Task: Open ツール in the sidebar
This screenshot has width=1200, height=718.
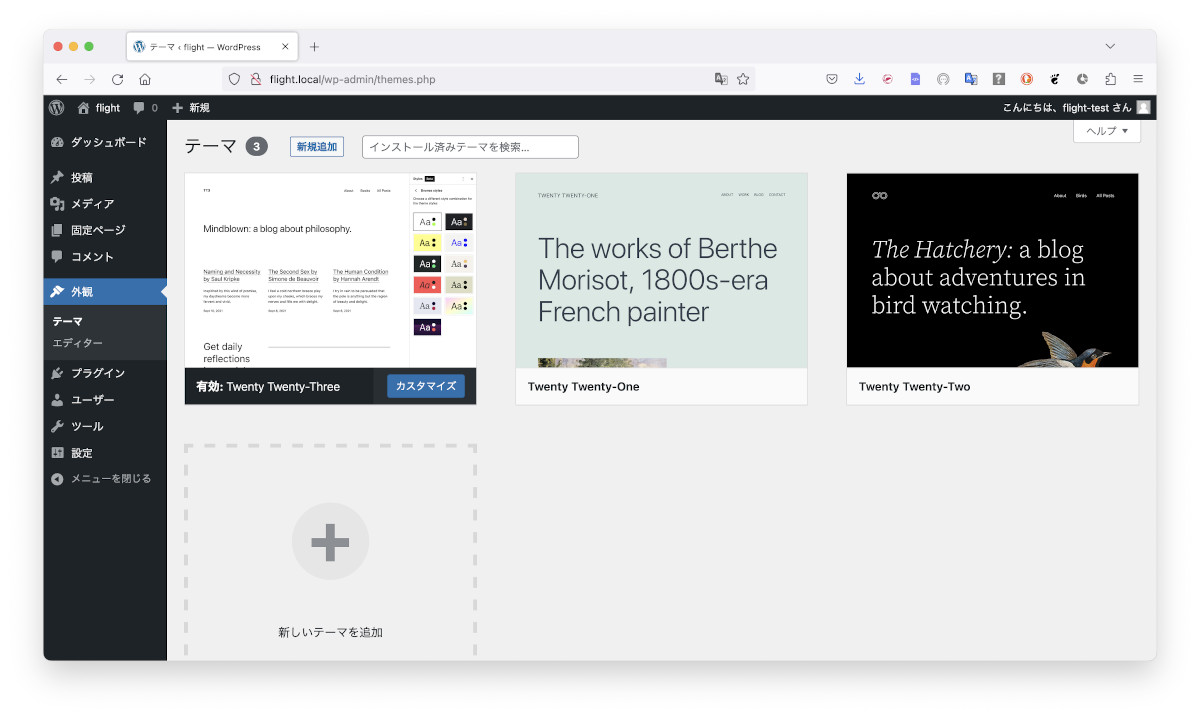Action: coord(105,426)
